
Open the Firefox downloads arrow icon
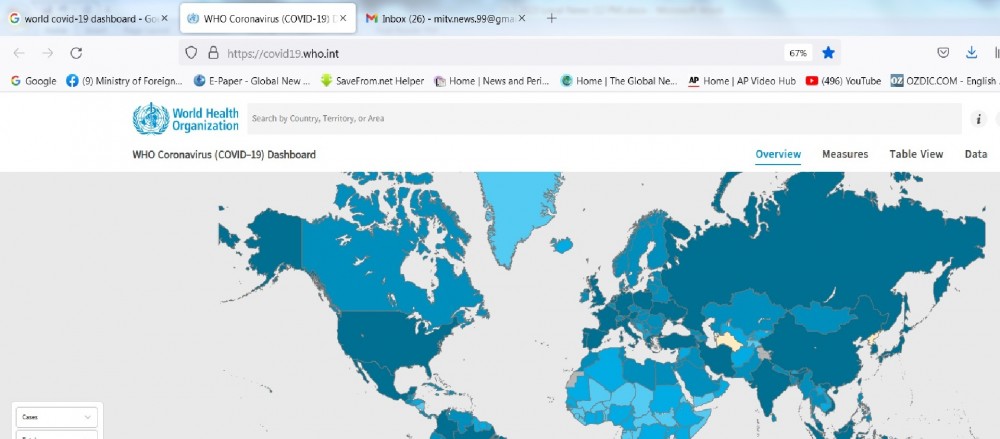(971, 53)
